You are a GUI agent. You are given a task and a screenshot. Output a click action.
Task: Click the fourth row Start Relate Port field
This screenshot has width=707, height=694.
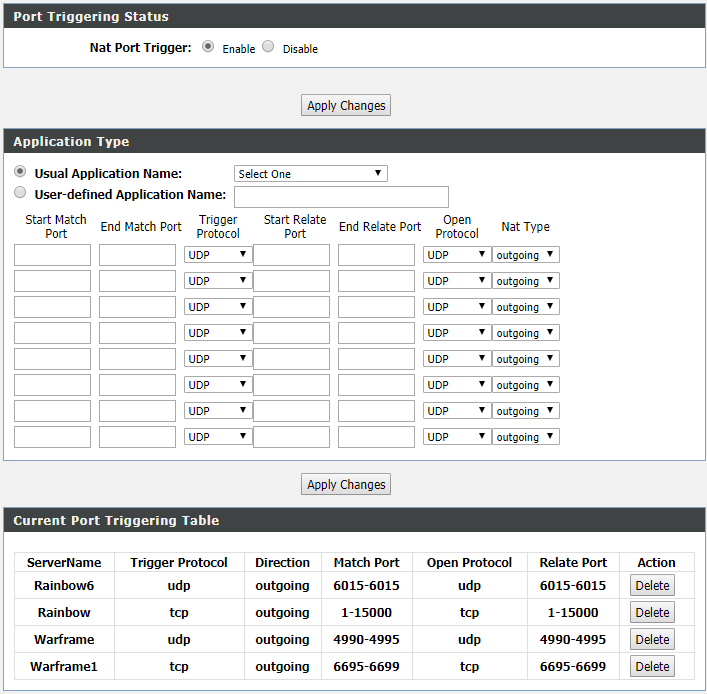pos(291,333)
